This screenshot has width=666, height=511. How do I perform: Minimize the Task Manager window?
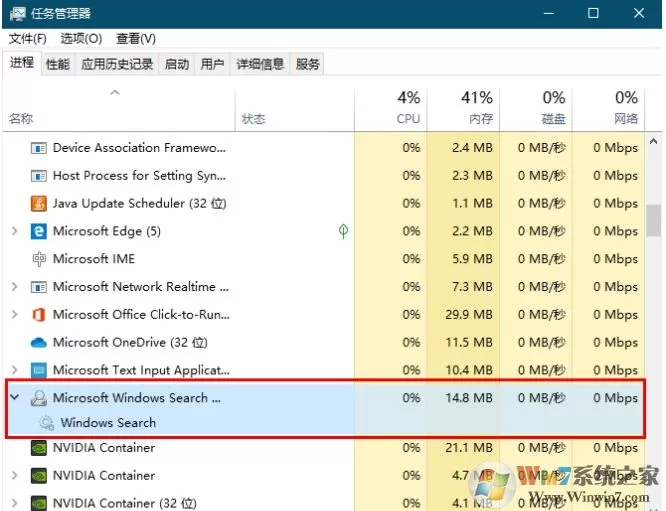pyautogui.click(x=549, y=14)
